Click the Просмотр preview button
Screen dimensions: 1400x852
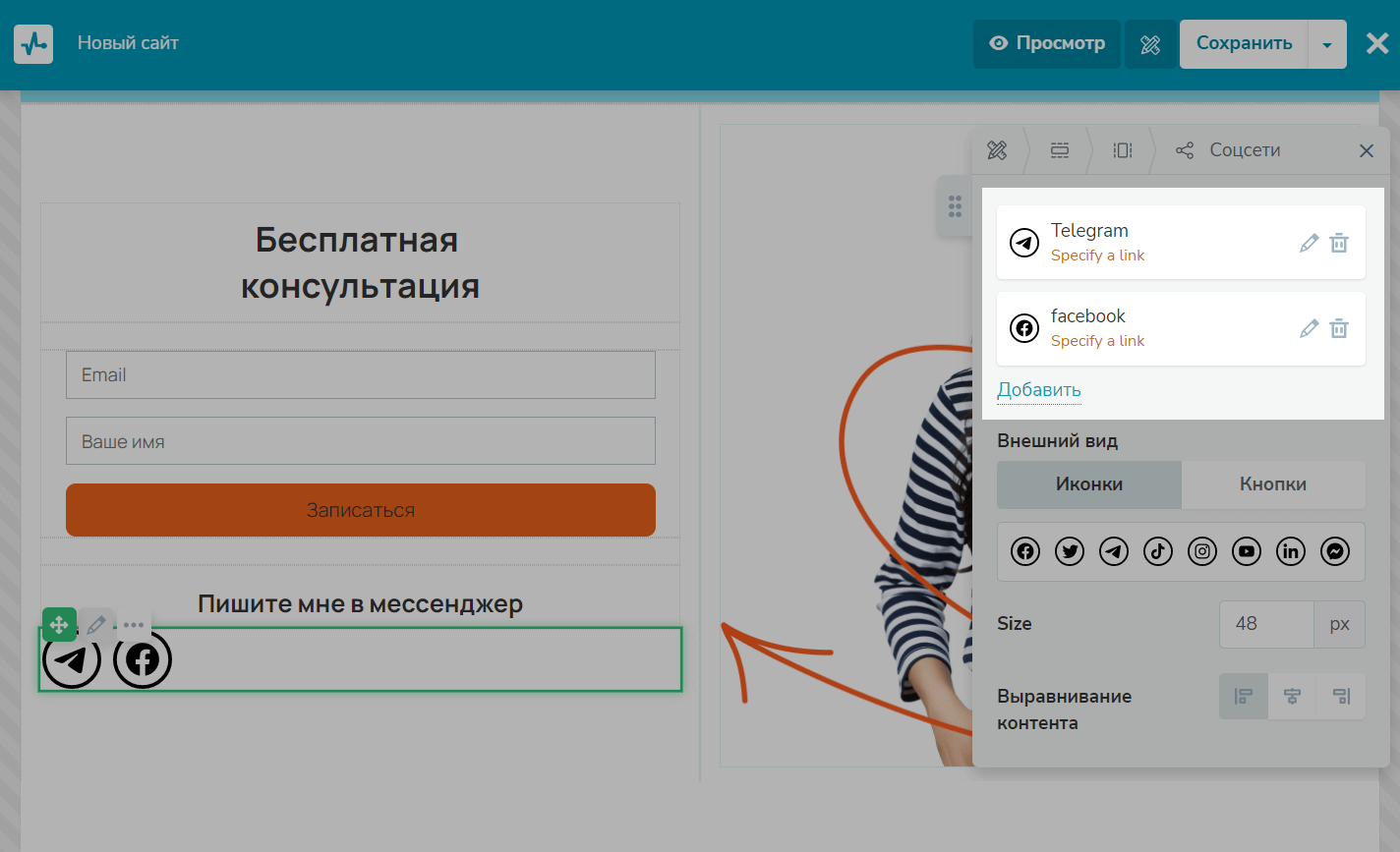(1047, 44)
